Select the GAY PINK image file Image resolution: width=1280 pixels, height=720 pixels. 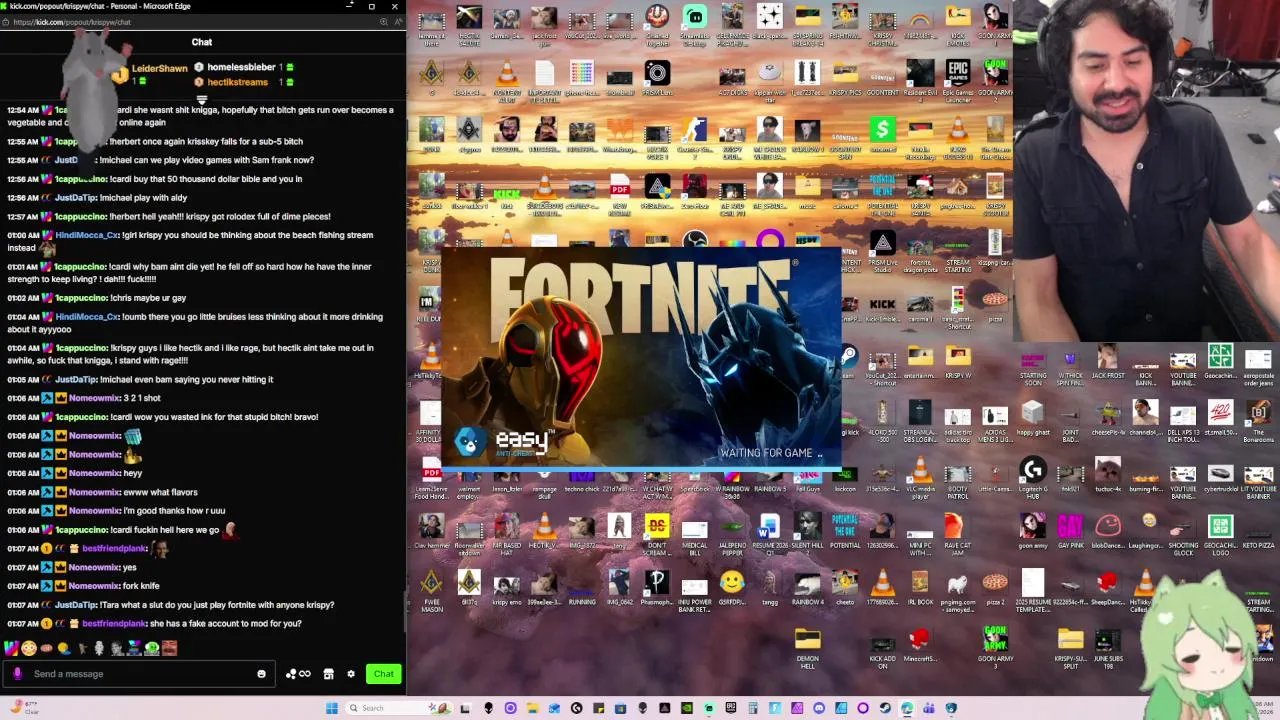click(x=1070, y=533)
